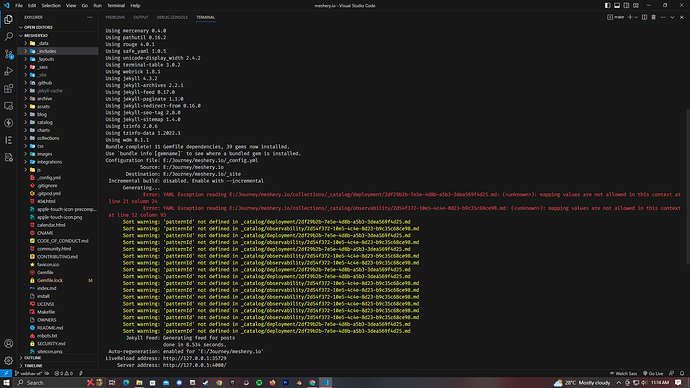
Task: Click the taskbar clock showing 11:14 AM
Action: point(660,383)
